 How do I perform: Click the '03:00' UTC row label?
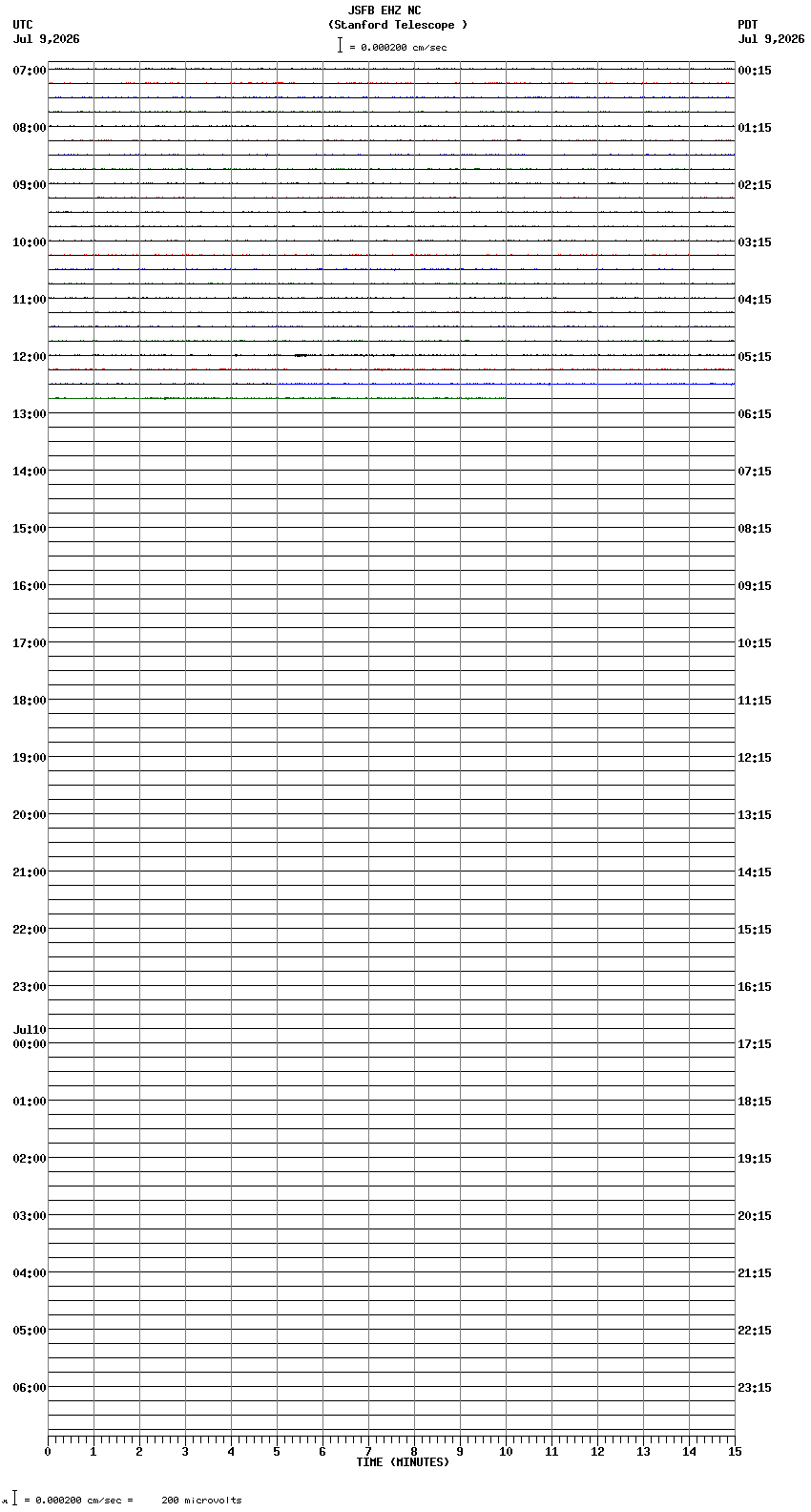(30, 1216)
